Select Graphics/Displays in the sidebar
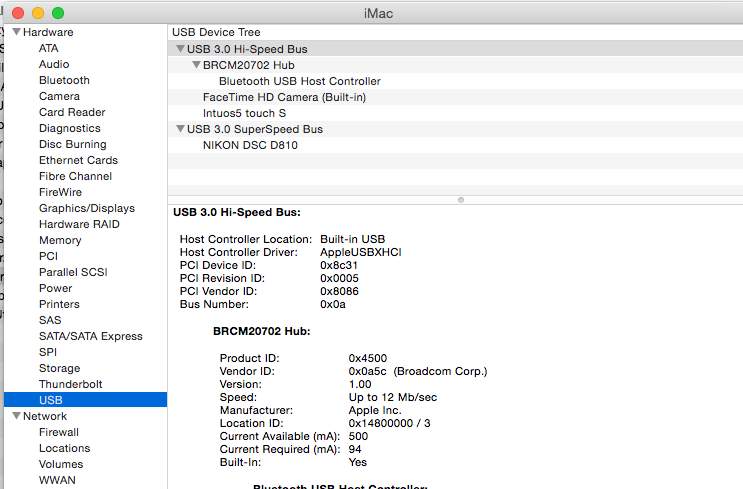The height and width of the screenshot is (489, 743). [86, 208]
